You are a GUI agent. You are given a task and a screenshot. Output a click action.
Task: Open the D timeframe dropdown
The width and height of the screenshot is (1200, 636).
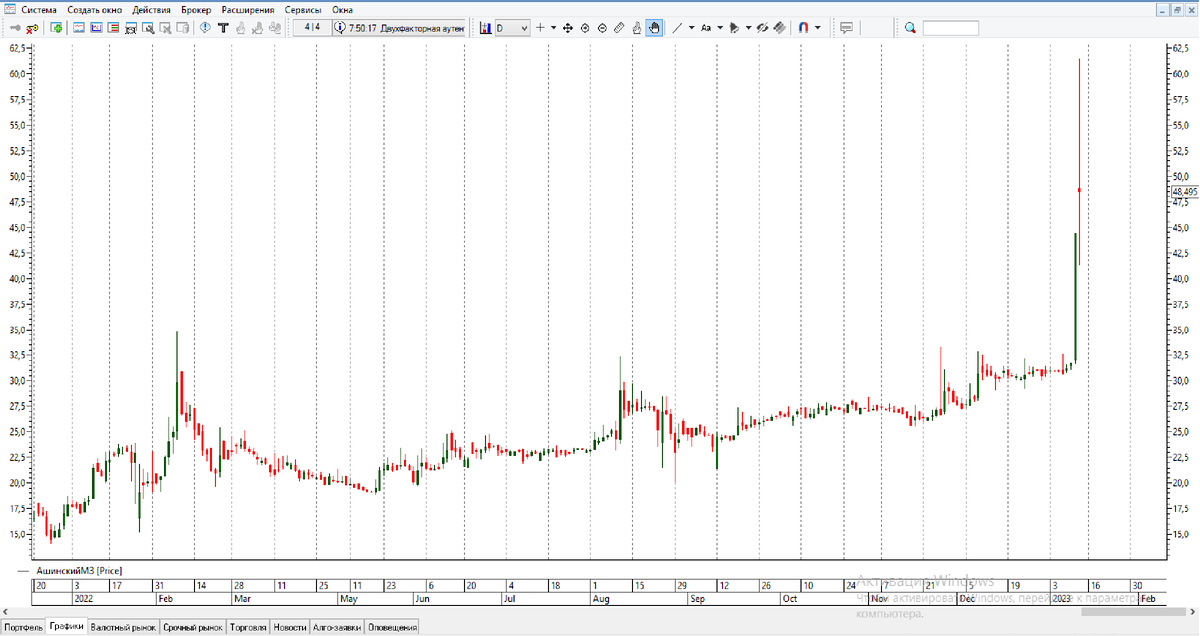512,28
